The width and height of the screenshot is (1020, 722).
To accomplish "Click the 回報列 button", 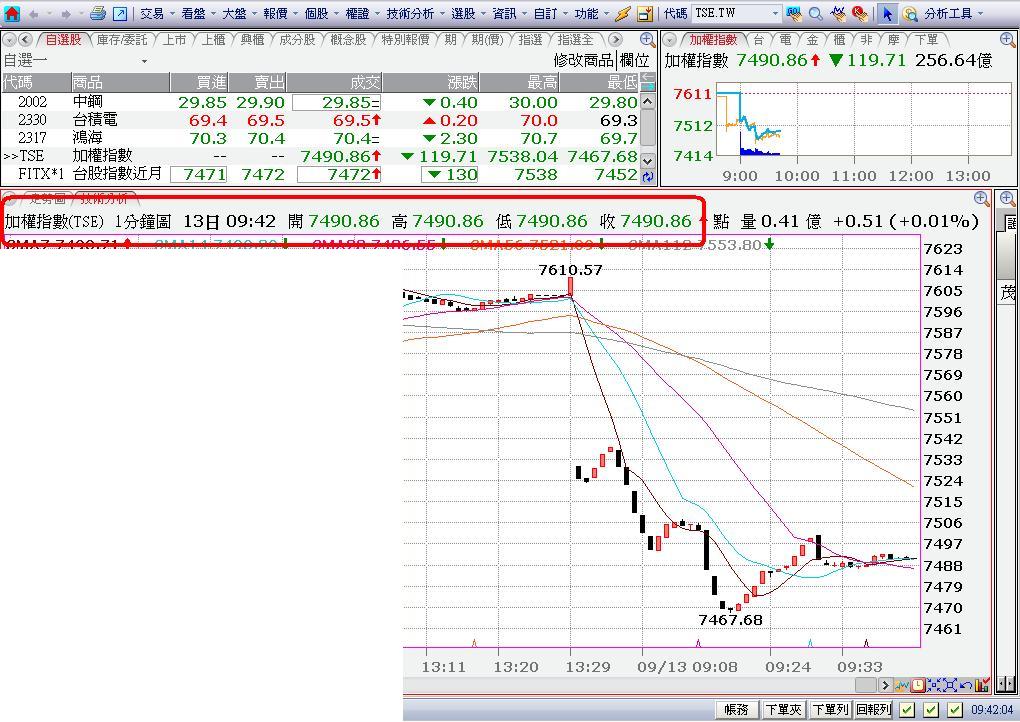I will (874, 710).
